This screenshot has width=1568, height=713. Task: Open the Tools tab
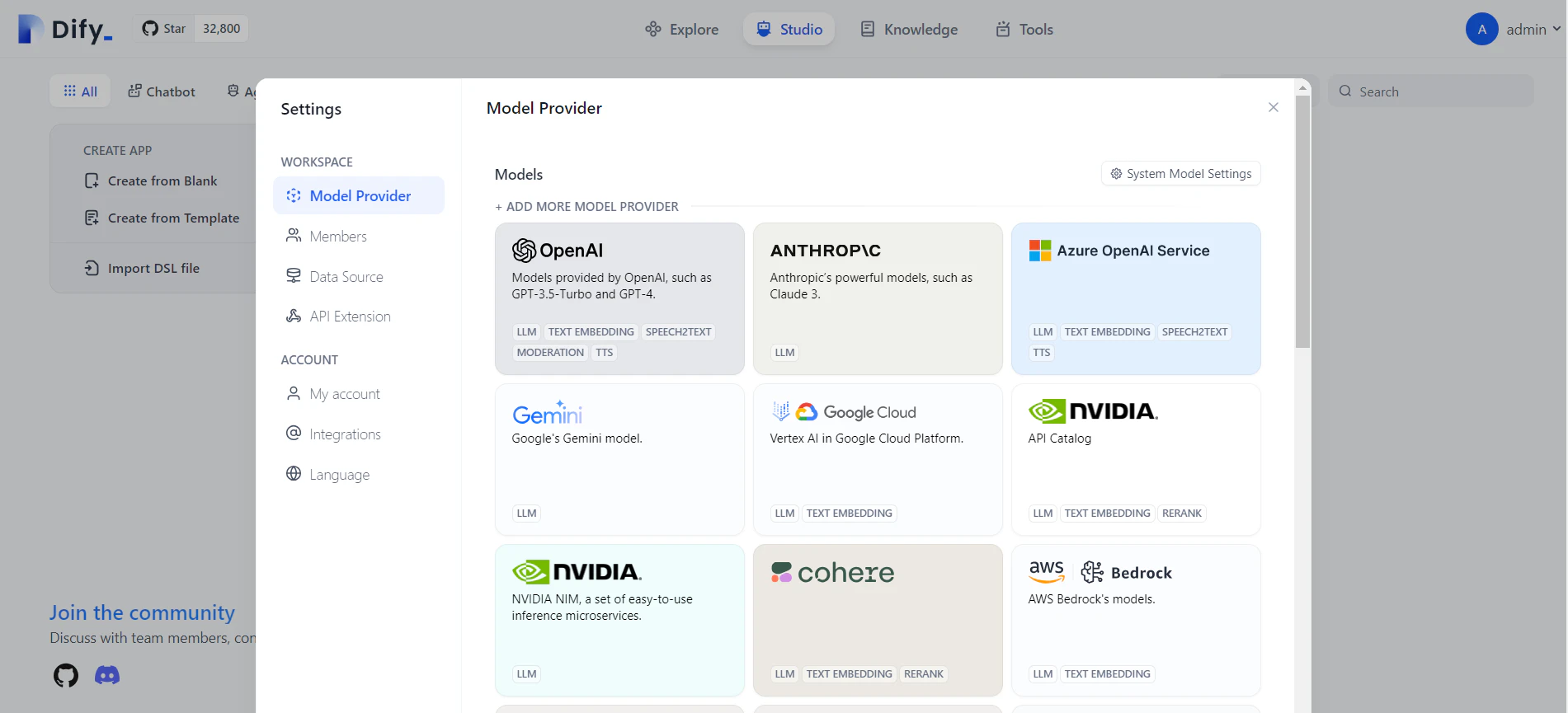coord(1024,30)
